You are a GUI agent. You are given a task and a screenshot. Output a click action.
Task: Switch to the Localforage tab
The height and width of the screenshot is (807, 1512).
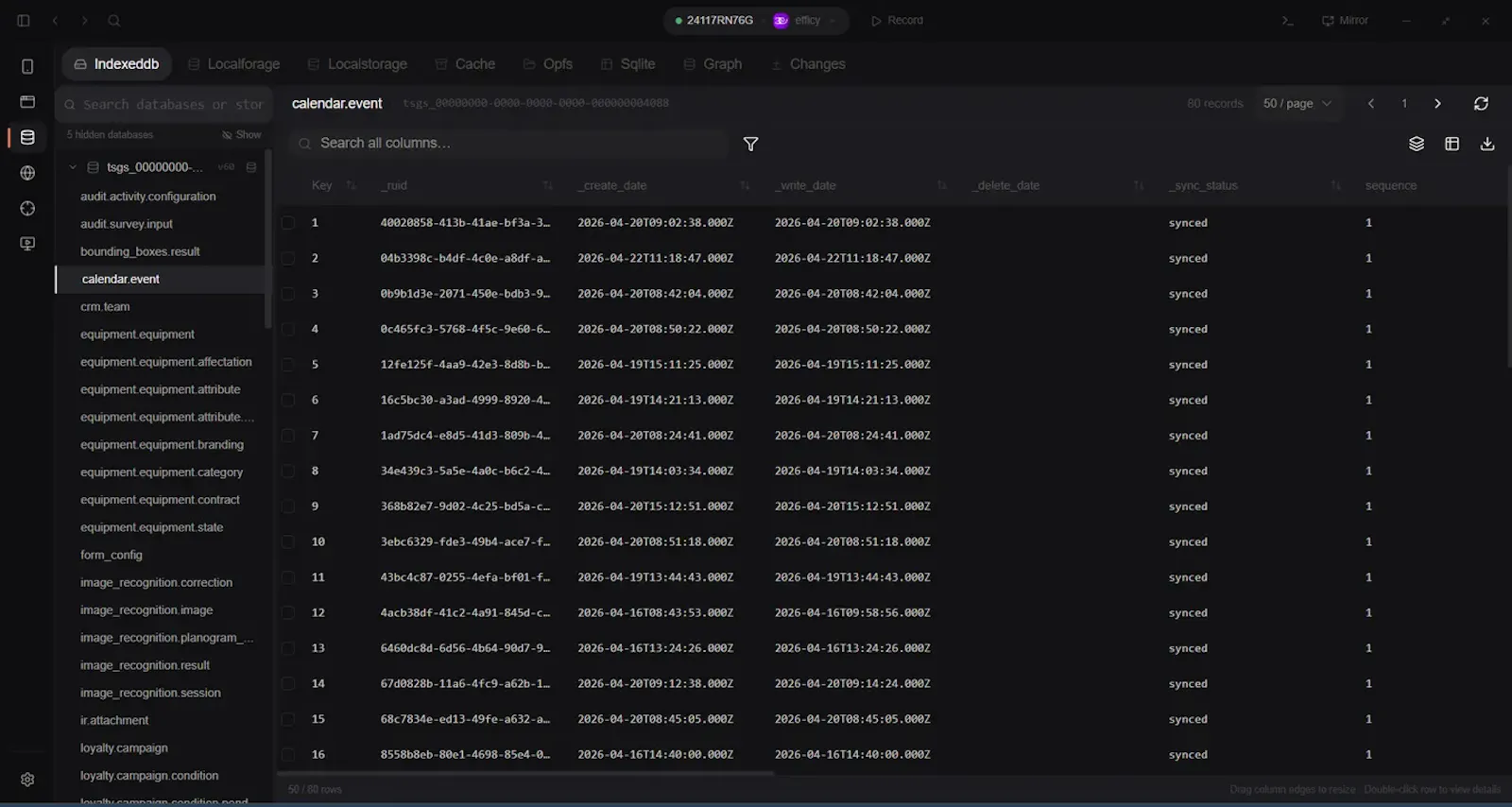[x=233, y=64]
